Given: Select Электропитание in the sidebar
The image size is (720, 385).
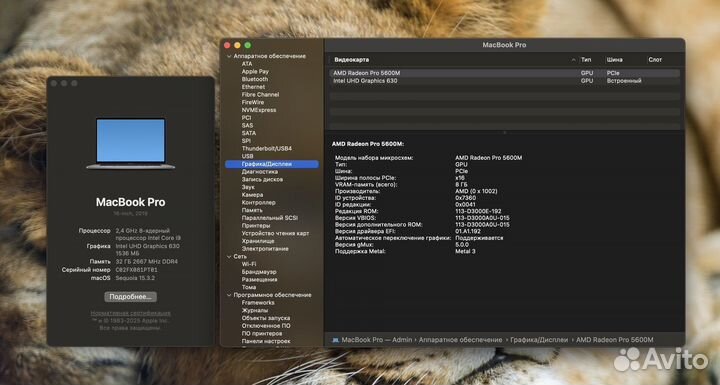Looking at the screenshot, I should point(265,249).
